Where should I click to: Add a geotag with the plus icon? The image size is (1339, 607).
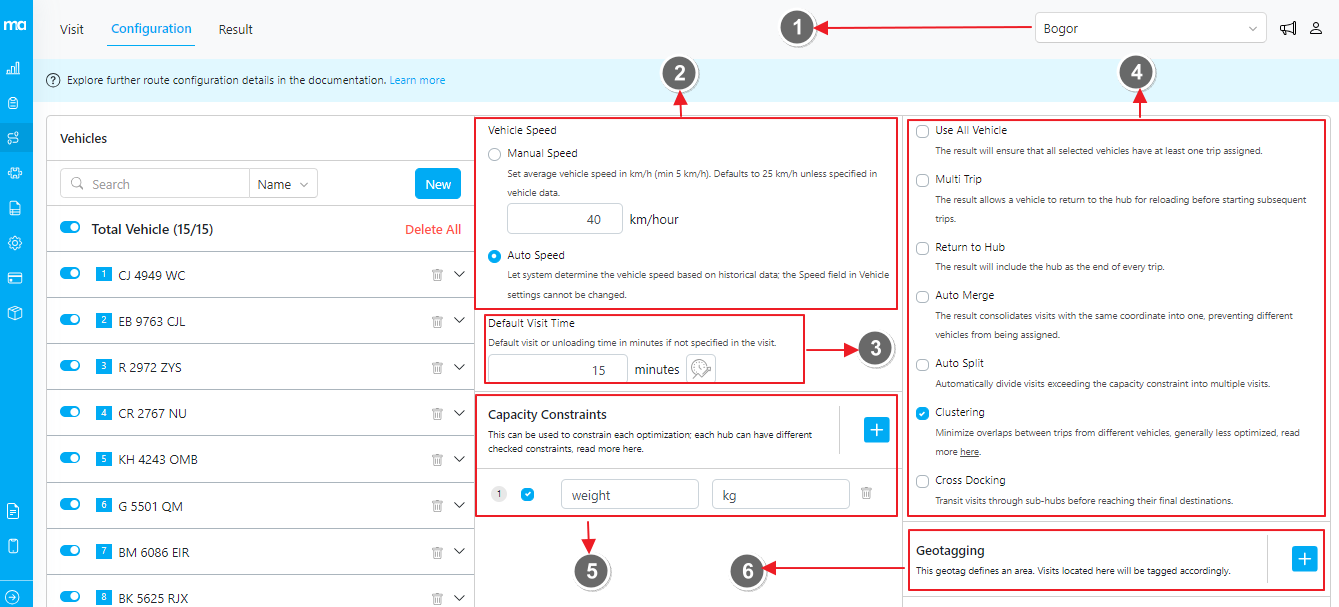(x=1304, y=559)
